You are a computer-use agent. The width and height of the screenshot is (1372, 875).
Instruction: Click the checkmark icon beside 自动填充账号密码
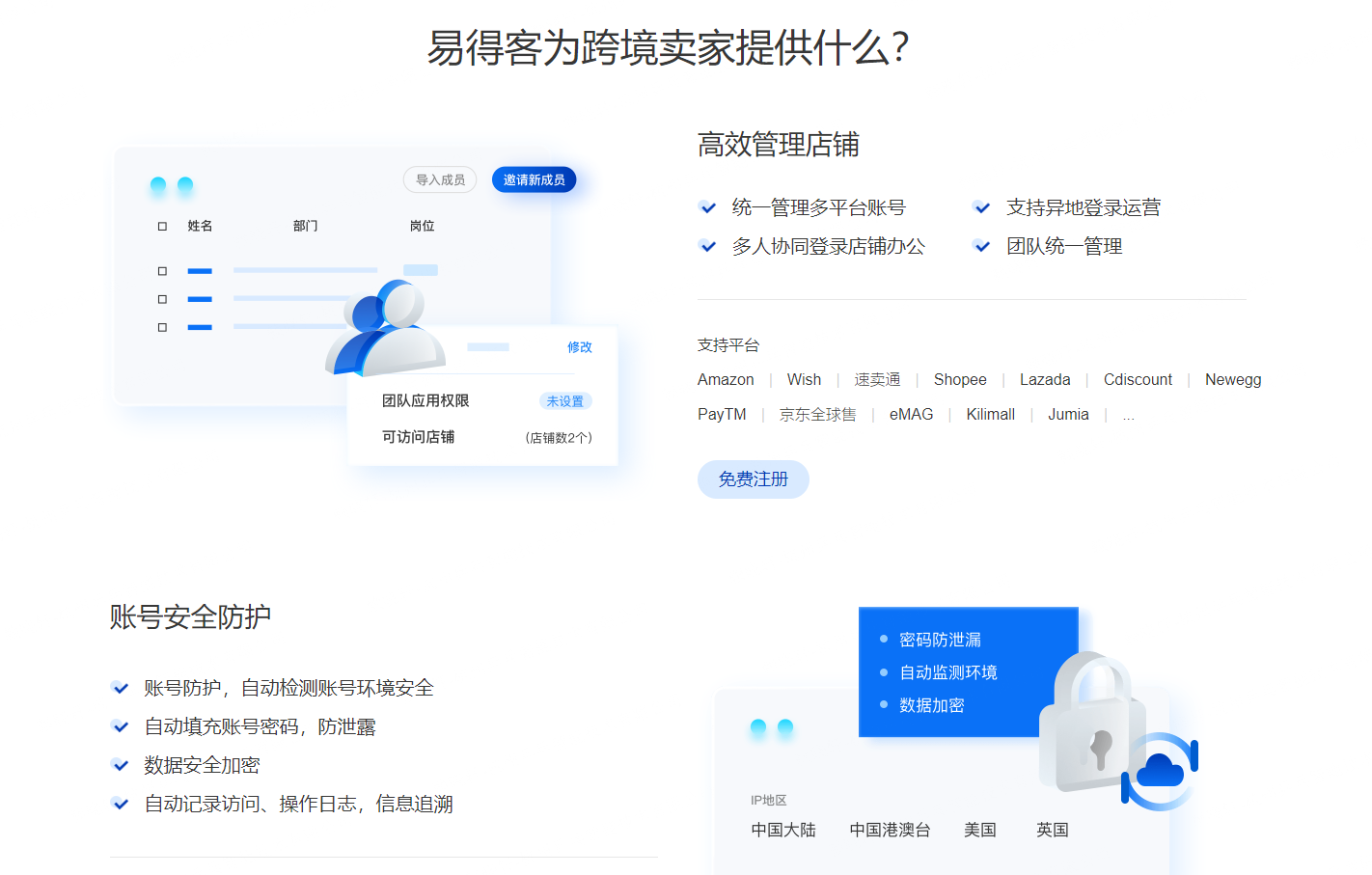click(x=121, y=726)
